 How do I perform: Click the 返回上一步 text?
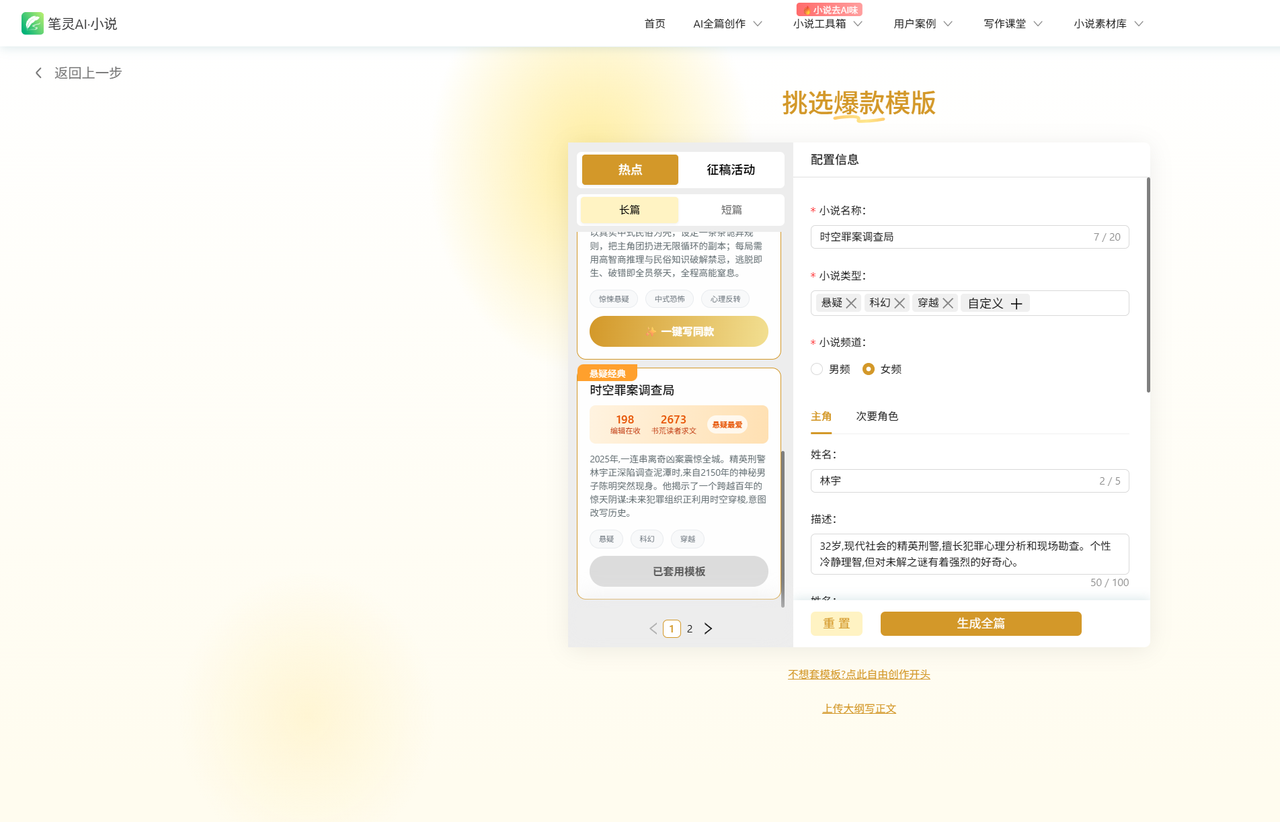88,73
